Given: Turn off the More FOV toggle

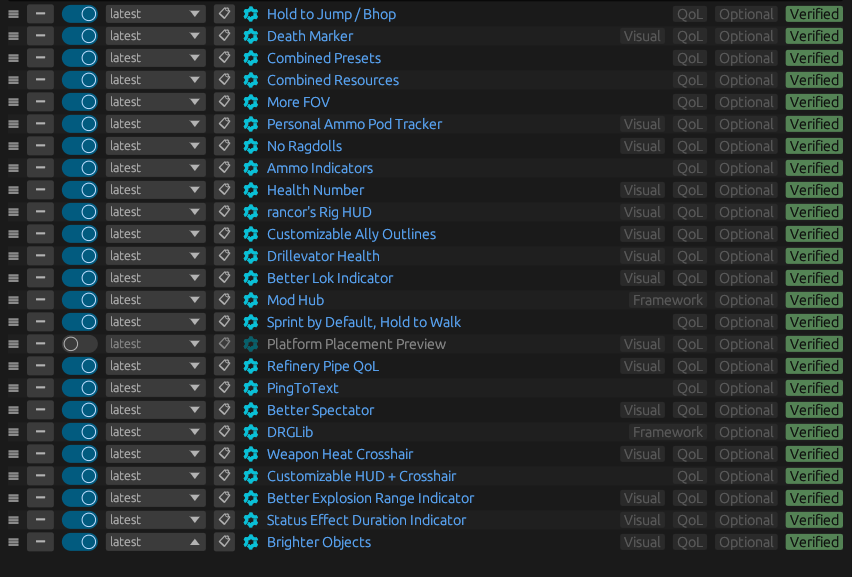Looking at the screenshot, I should tap(79, 102).
